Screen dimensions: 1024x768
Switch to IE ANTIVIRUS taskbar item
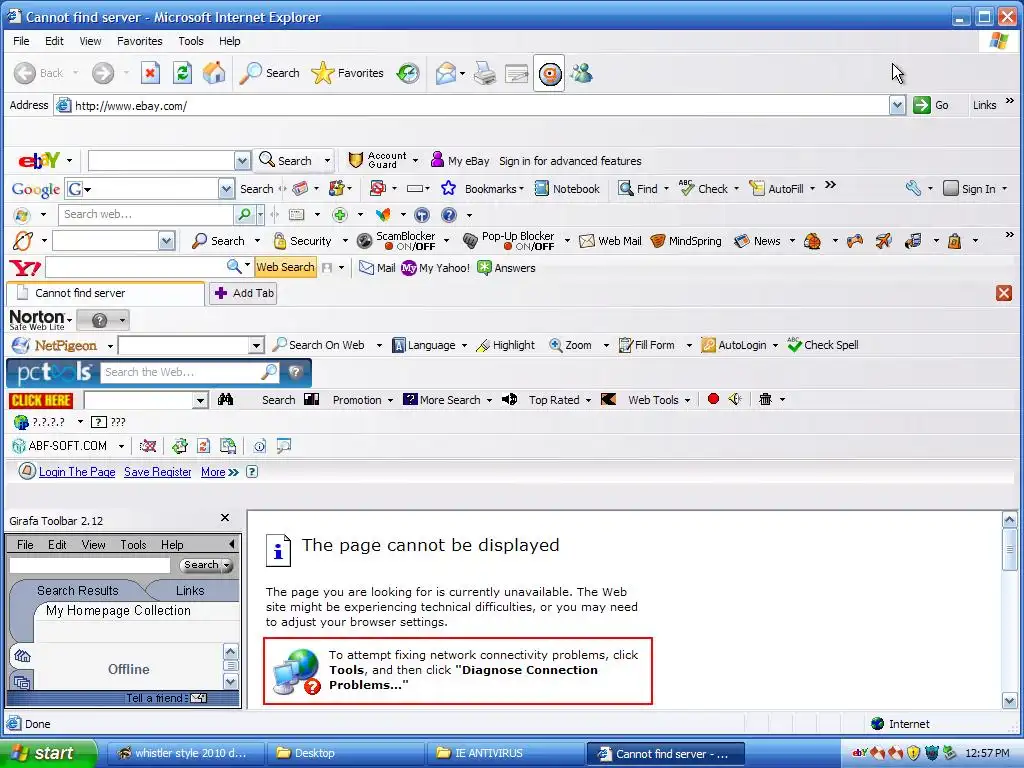pyautogui.click(x=505, y=753)
